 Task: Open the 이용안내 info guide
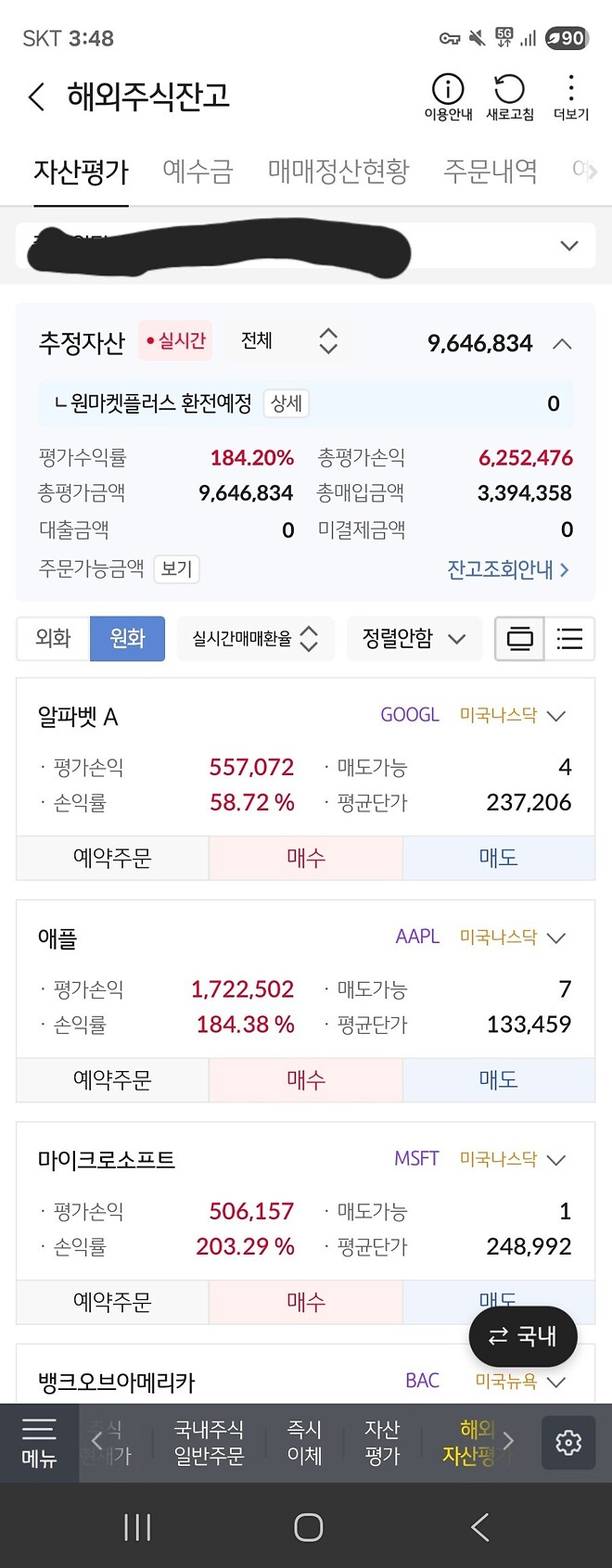tap(448, 96)
